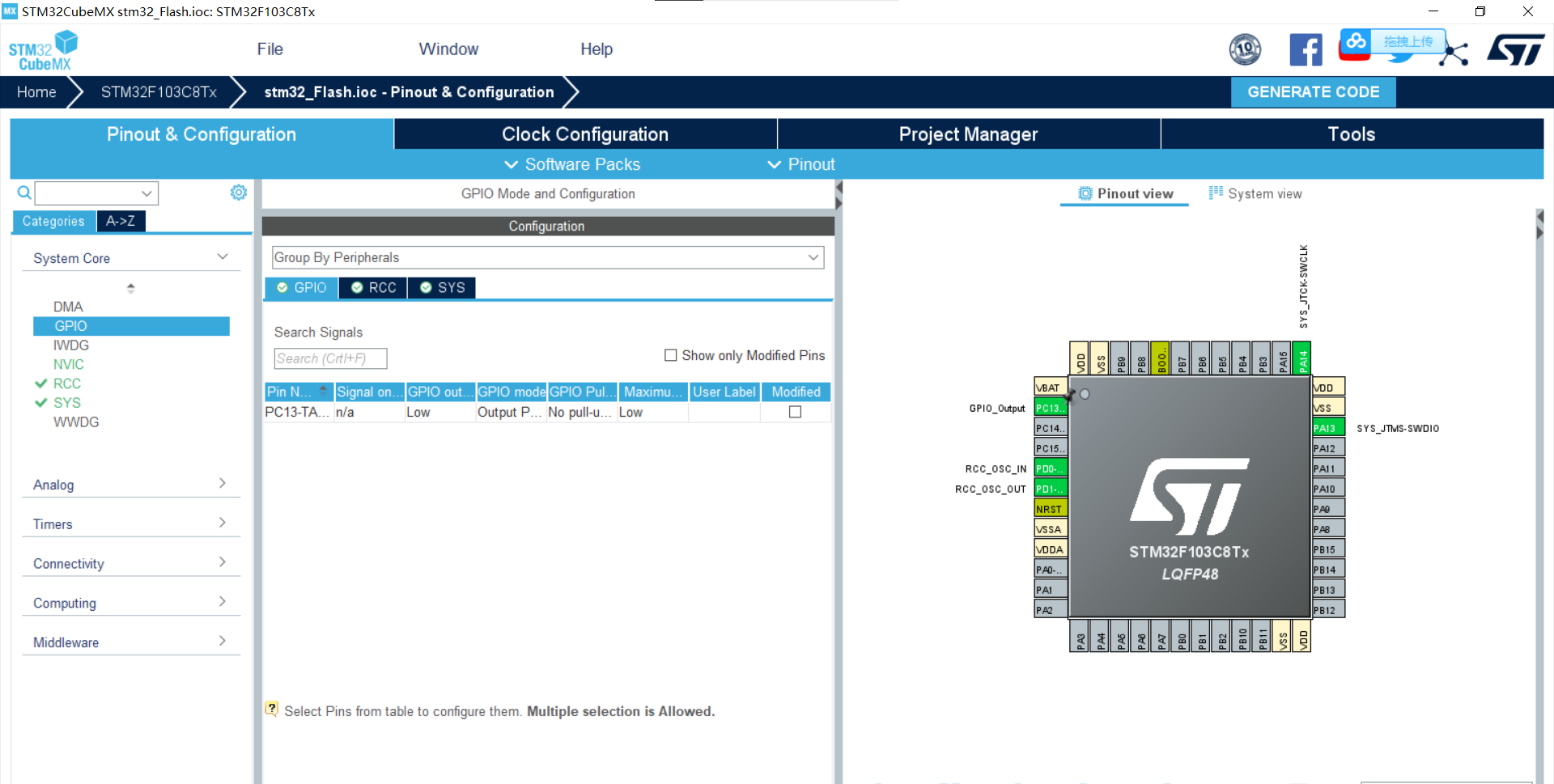Select pin PA9 on the chip
The height and width of the screenshot is (784, 1554).
(x=1327, y=509)
